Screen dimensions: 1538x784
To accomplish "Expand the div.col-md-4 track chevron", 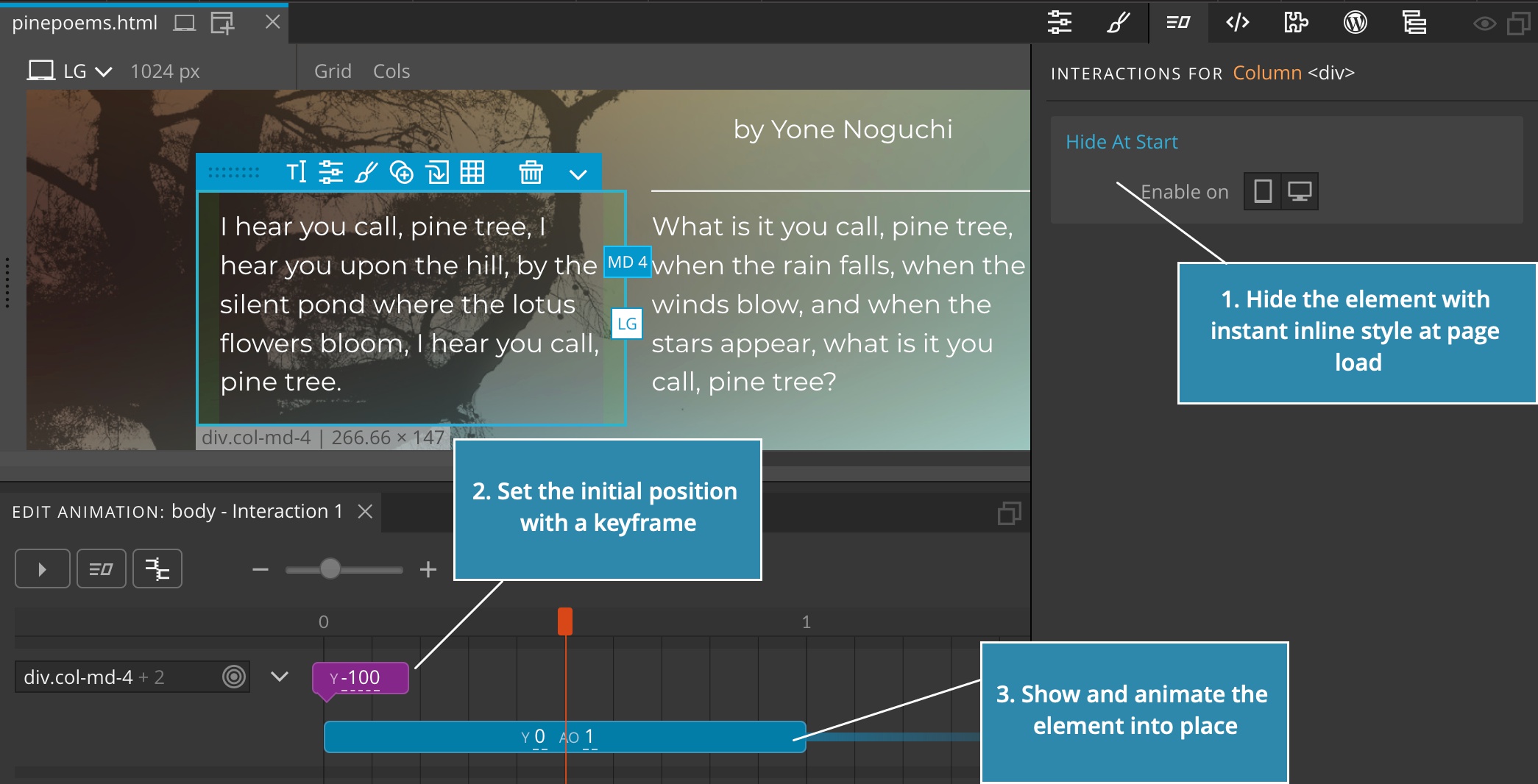I will [x=280, y=676].
